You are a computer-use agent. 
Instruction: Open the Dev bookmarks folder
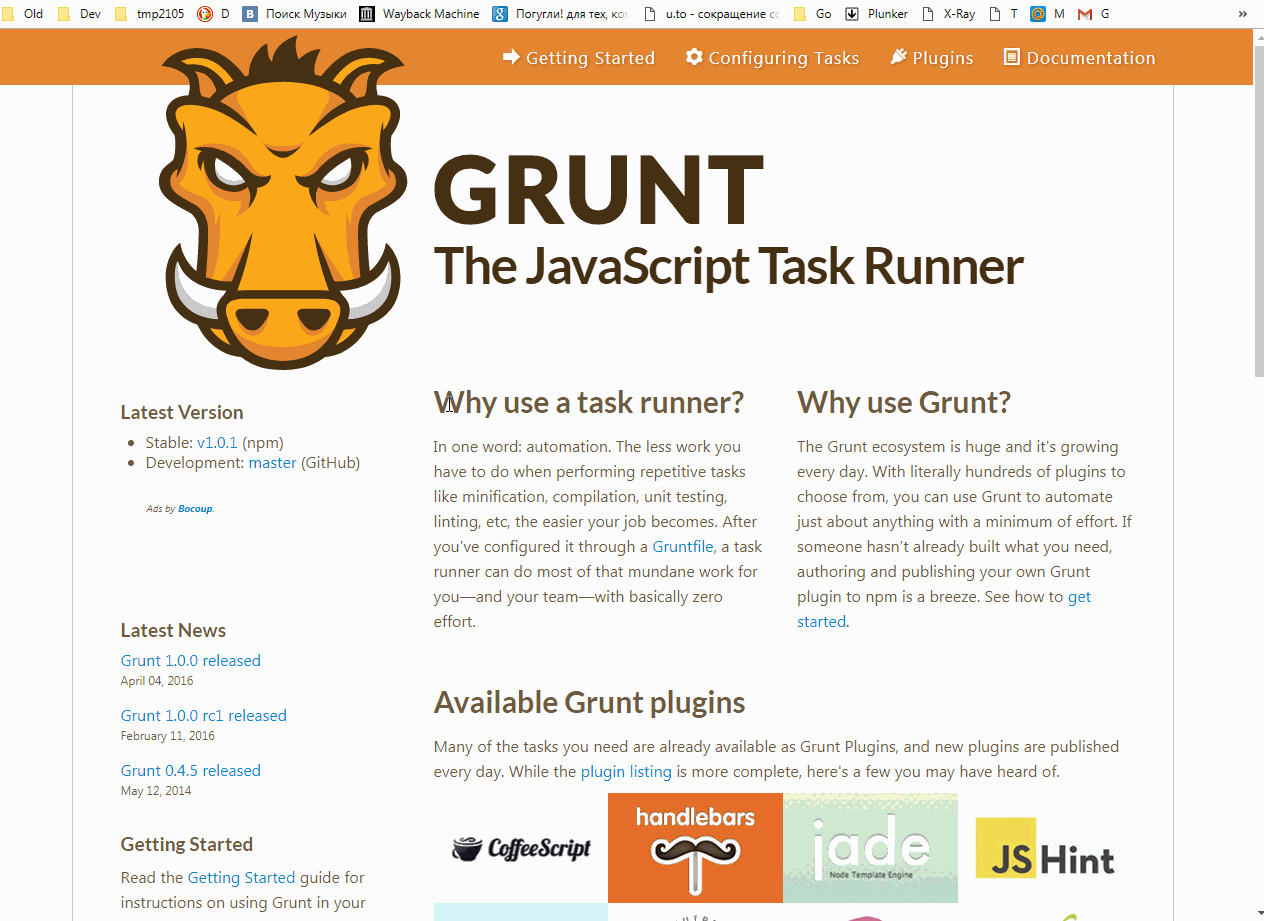[80, 14]
